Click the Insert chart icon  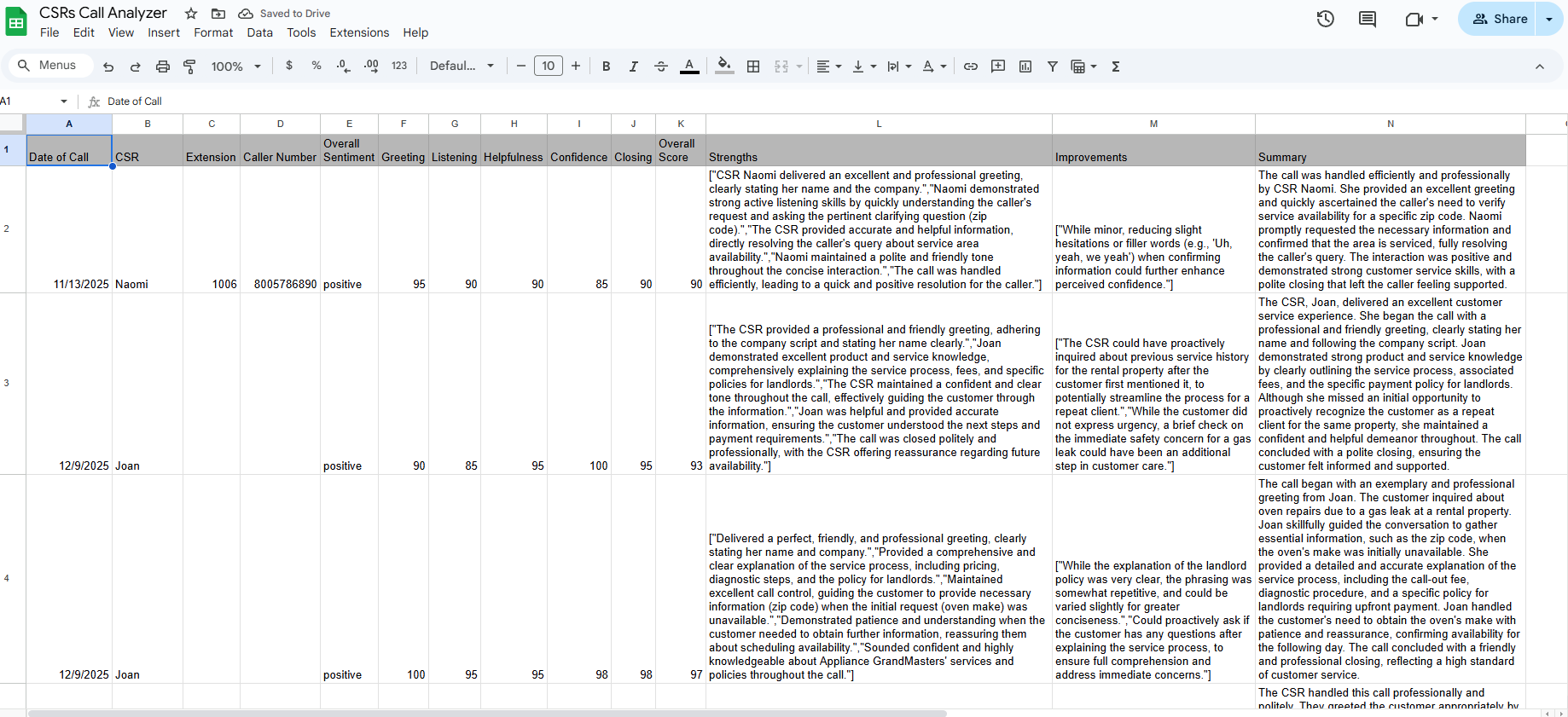(1025, 66)
